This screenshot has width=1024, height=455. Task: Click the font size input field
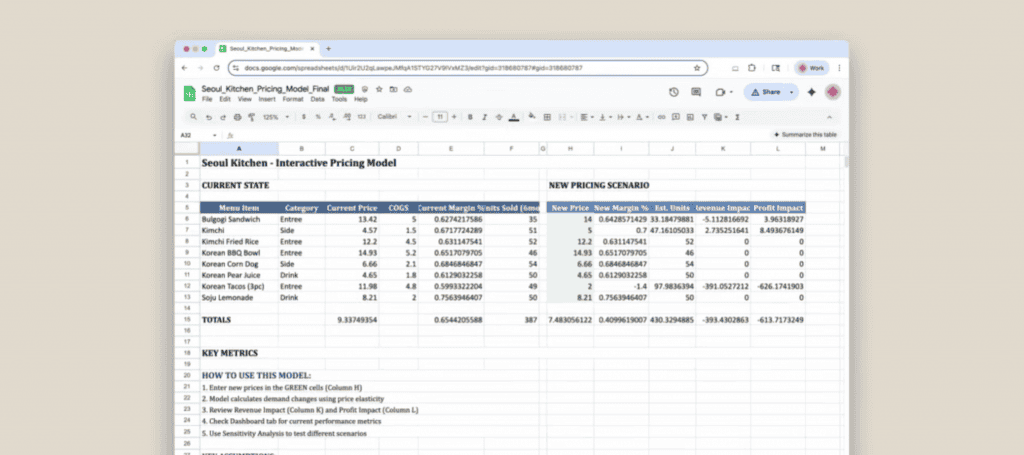tap(439, 117)
